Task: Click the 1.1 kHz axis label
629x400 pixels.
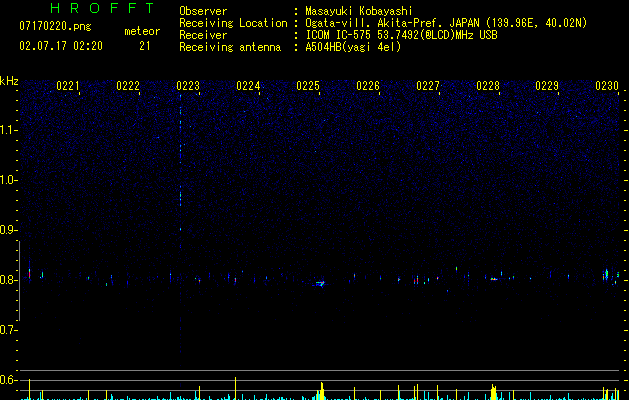Action: 9,130
